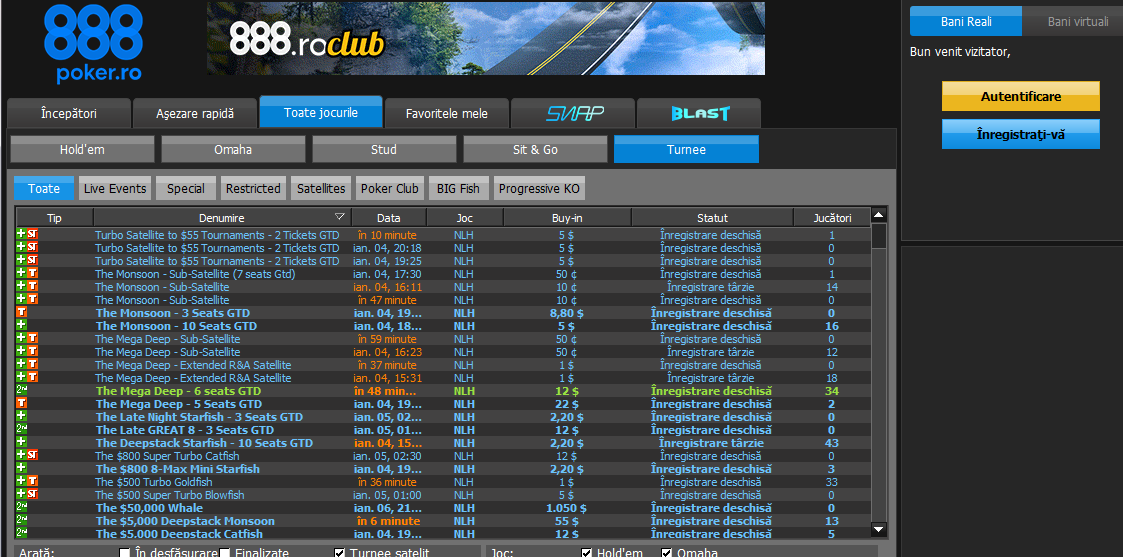
Task: Click the ST icon for $500 Super Turbo Blowfish
Action: pyautogui.click(x=33, y=494)
